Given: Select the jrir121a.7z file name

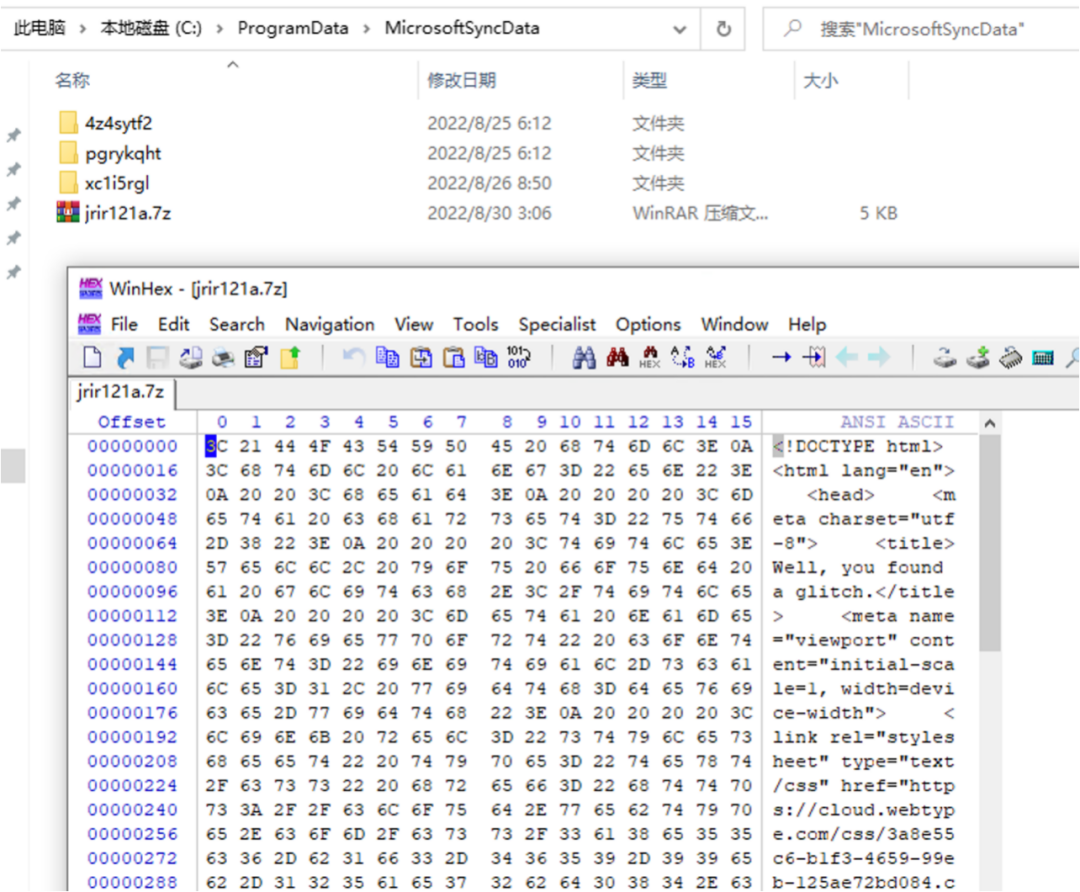Looking at the screenshot, I should [128, 213].
